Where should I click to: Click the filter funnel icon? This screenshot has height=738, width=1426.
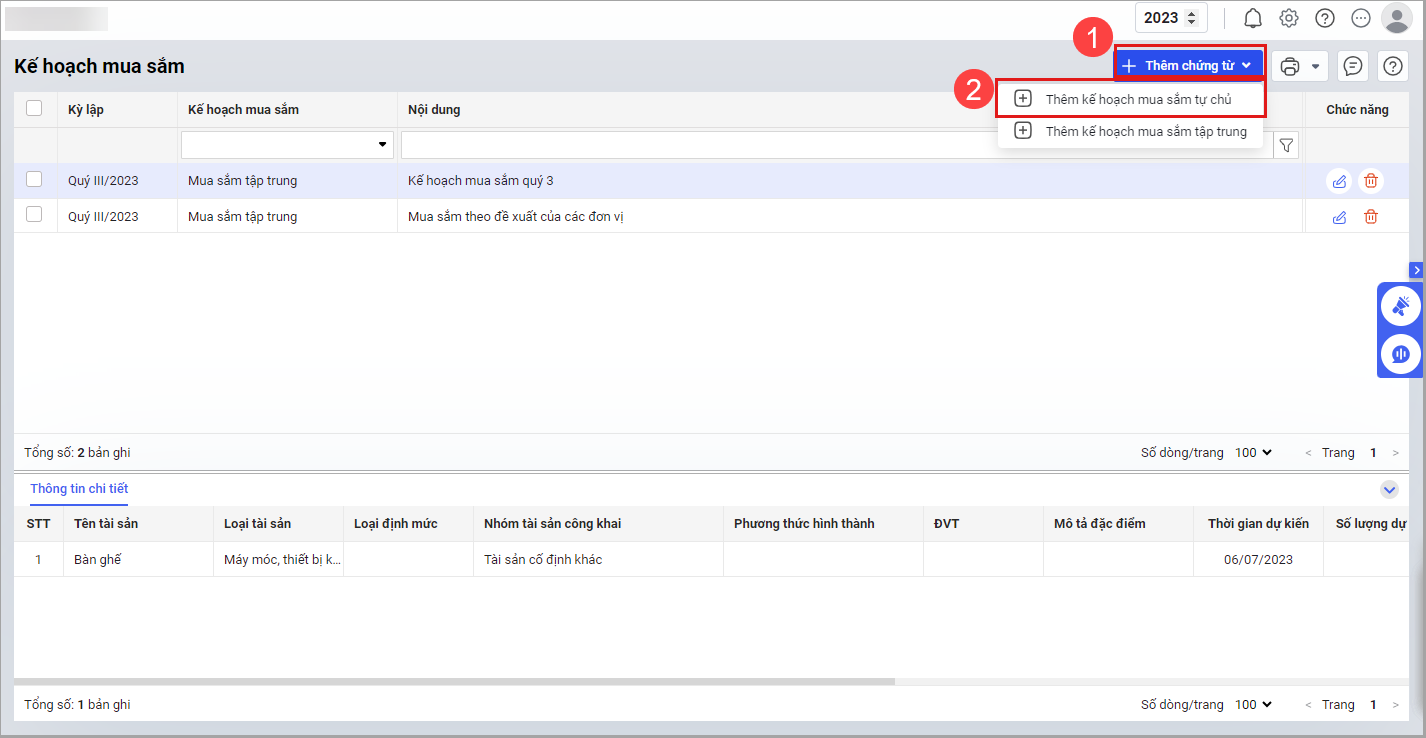[x=1286, y=146]
